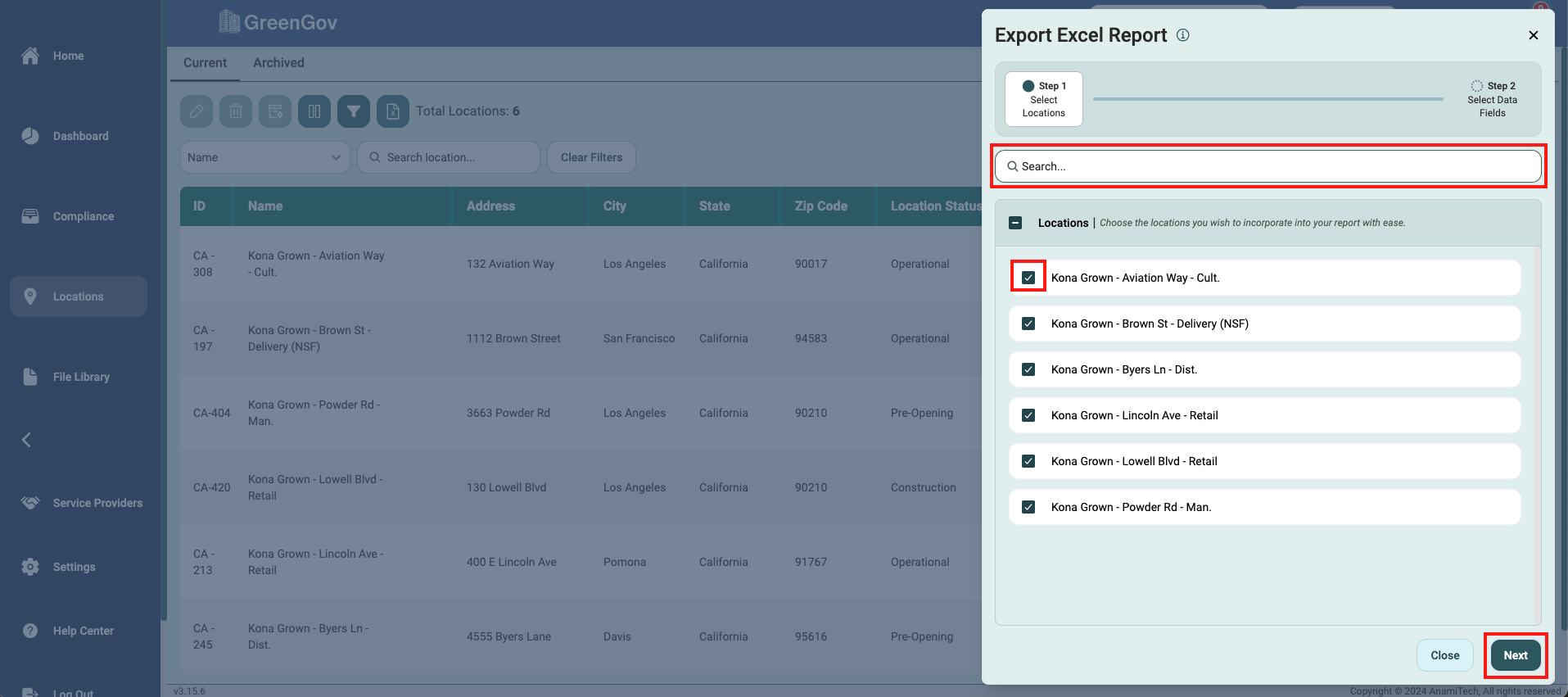1568x697 pixels.
Task: Go to File Library in sidebar
Action: point(80,377)
